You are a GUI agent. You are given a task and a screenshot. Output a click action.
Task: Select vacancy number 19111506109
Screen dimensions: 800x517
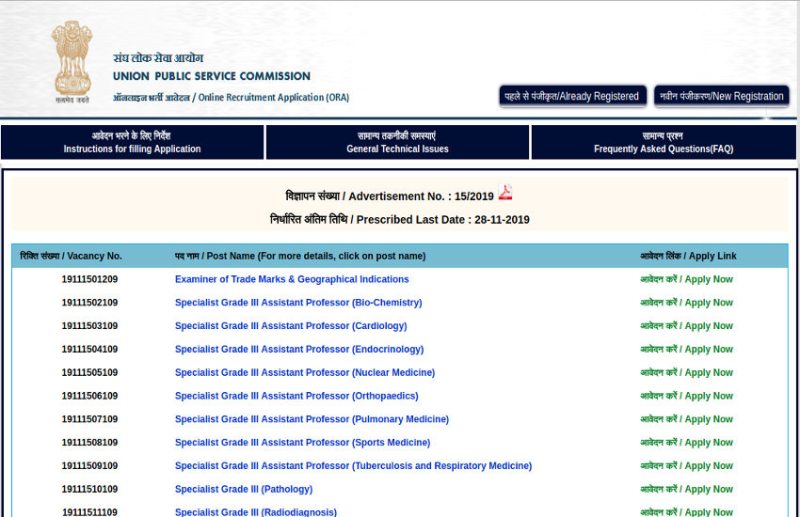(90, 396)
